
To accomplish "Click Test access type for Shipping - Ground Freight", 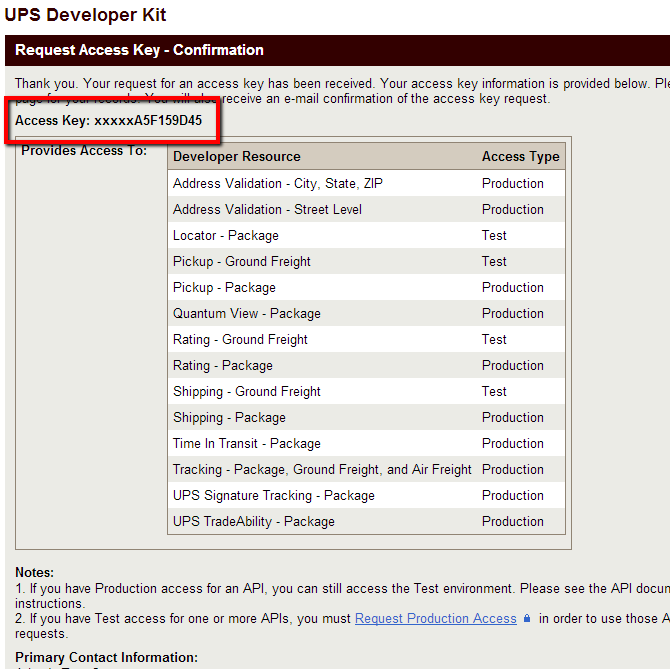I will coord(494,392).
